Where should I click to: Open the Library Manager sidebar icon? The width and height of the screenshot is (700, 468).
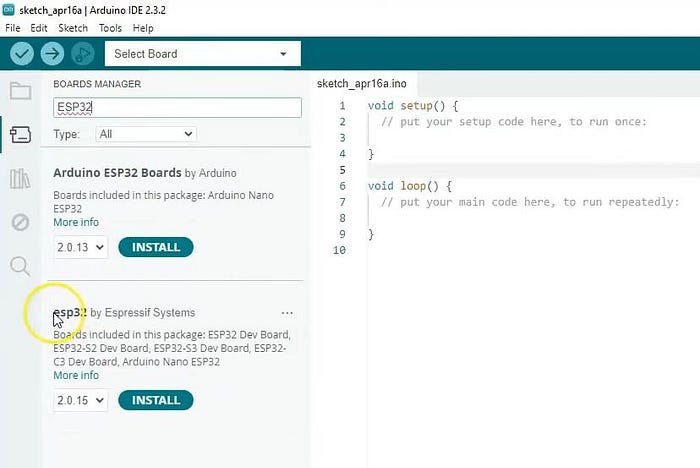coord(21,179)
